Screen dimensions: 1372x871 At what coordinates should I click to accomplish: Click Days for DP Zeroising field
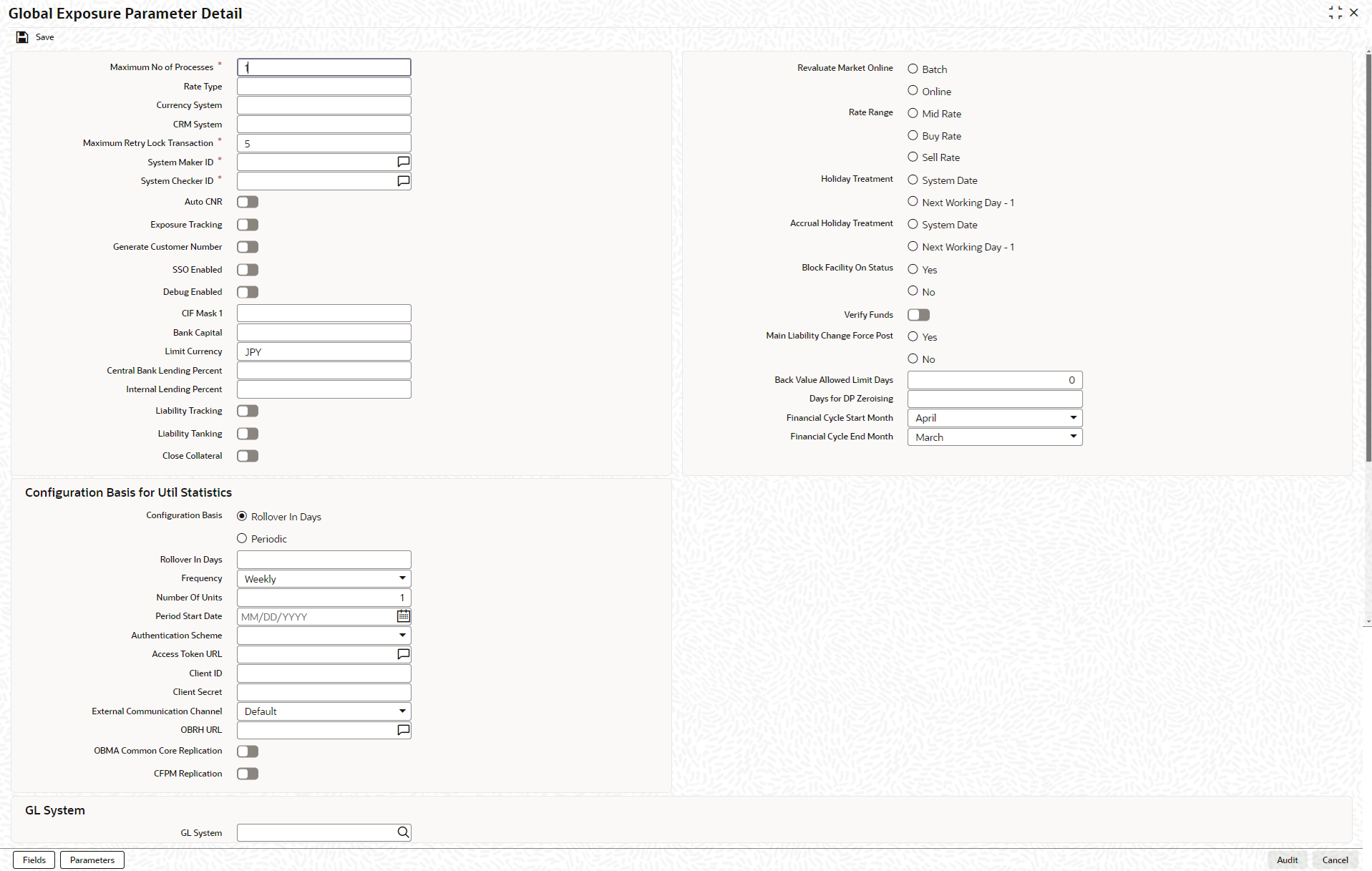(x=995, y=399)
